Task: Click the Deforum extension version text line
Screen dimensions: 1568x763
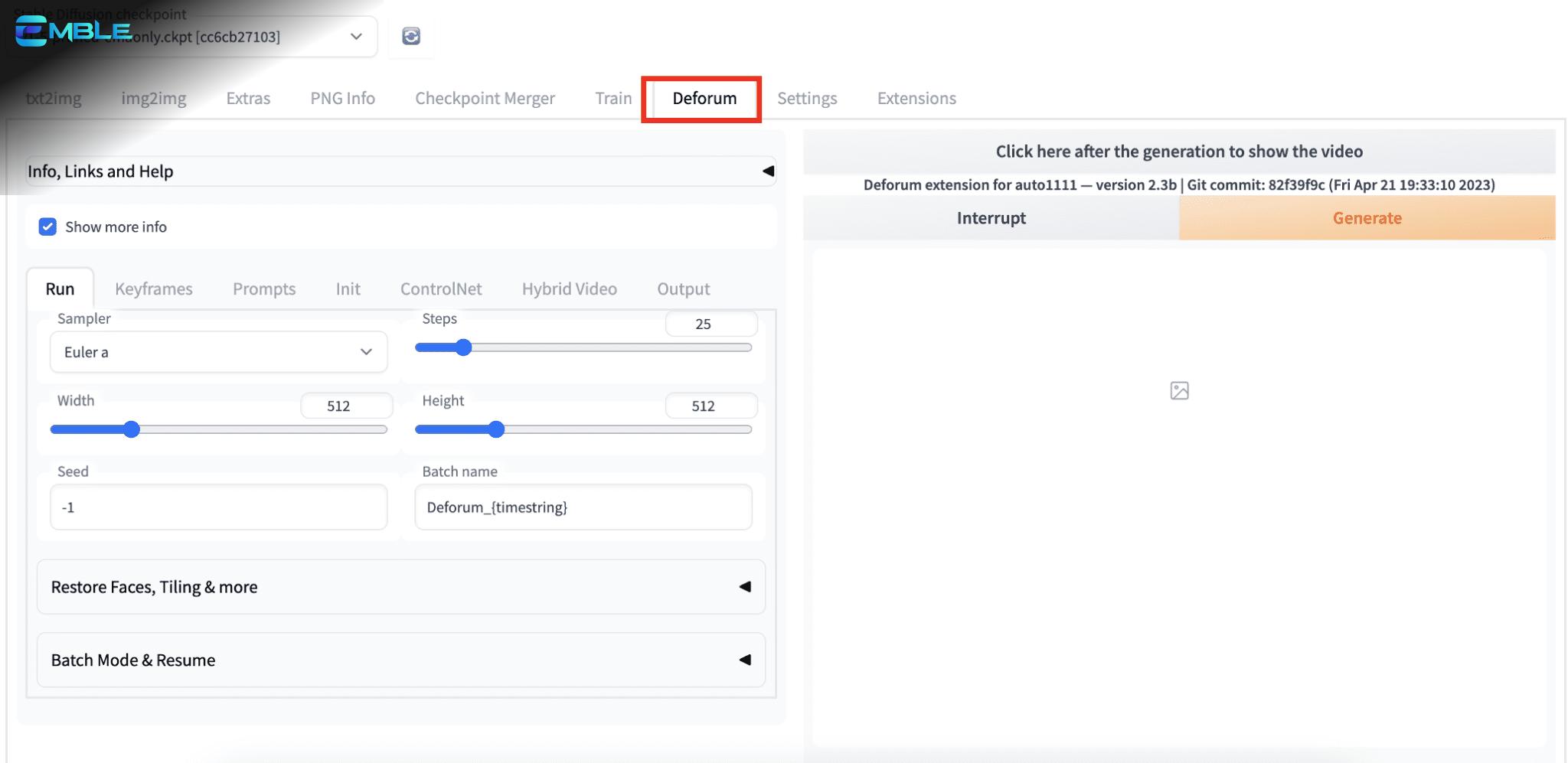Action: coord(1179,184)
